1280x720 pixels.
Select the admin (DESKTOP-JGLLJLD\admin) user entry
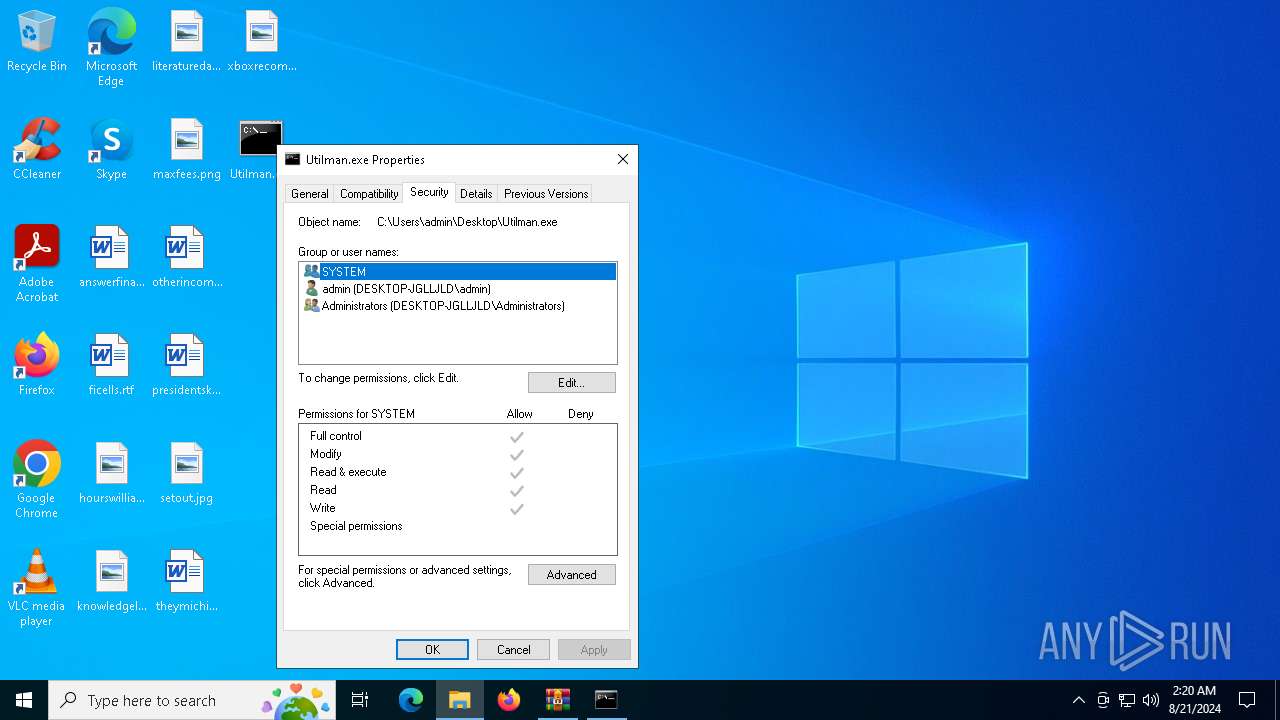tap(458, 289)
